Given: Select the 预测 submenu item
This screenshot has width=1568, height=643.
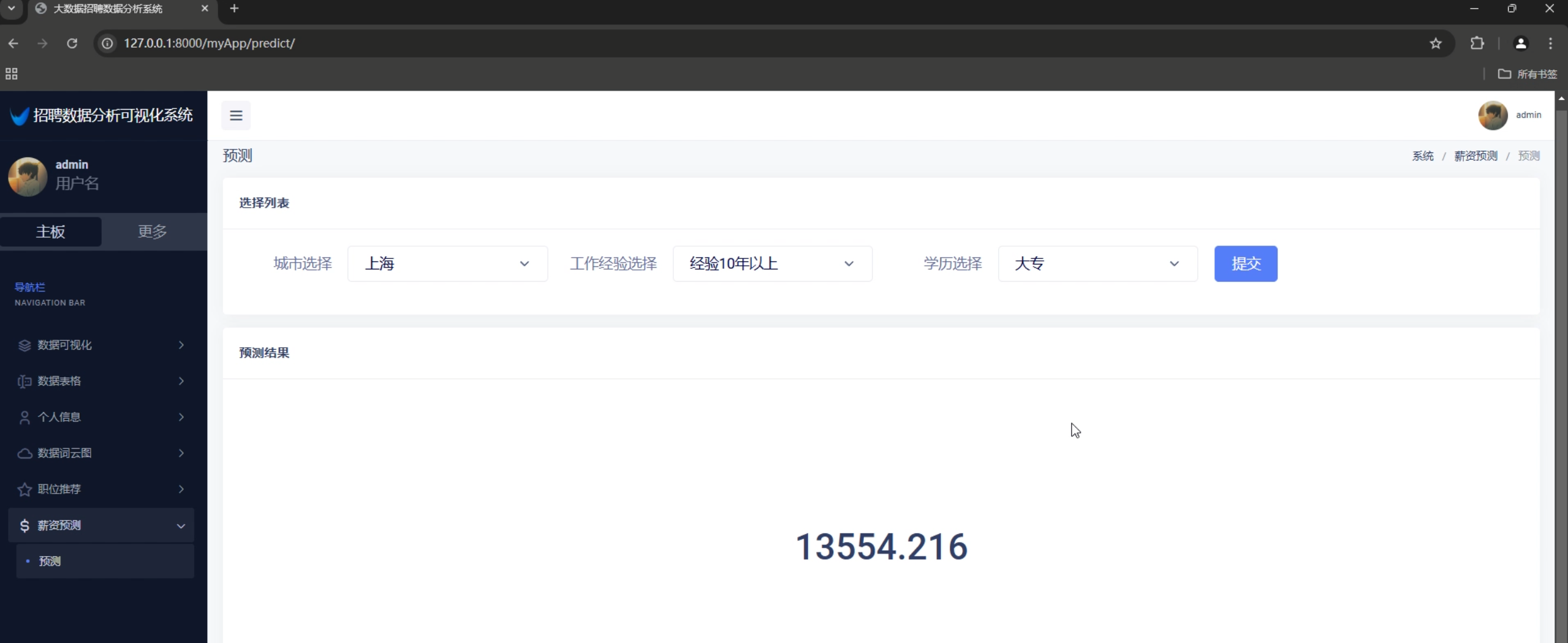Looking at the screenshot, I should click(x=105, y=562).
